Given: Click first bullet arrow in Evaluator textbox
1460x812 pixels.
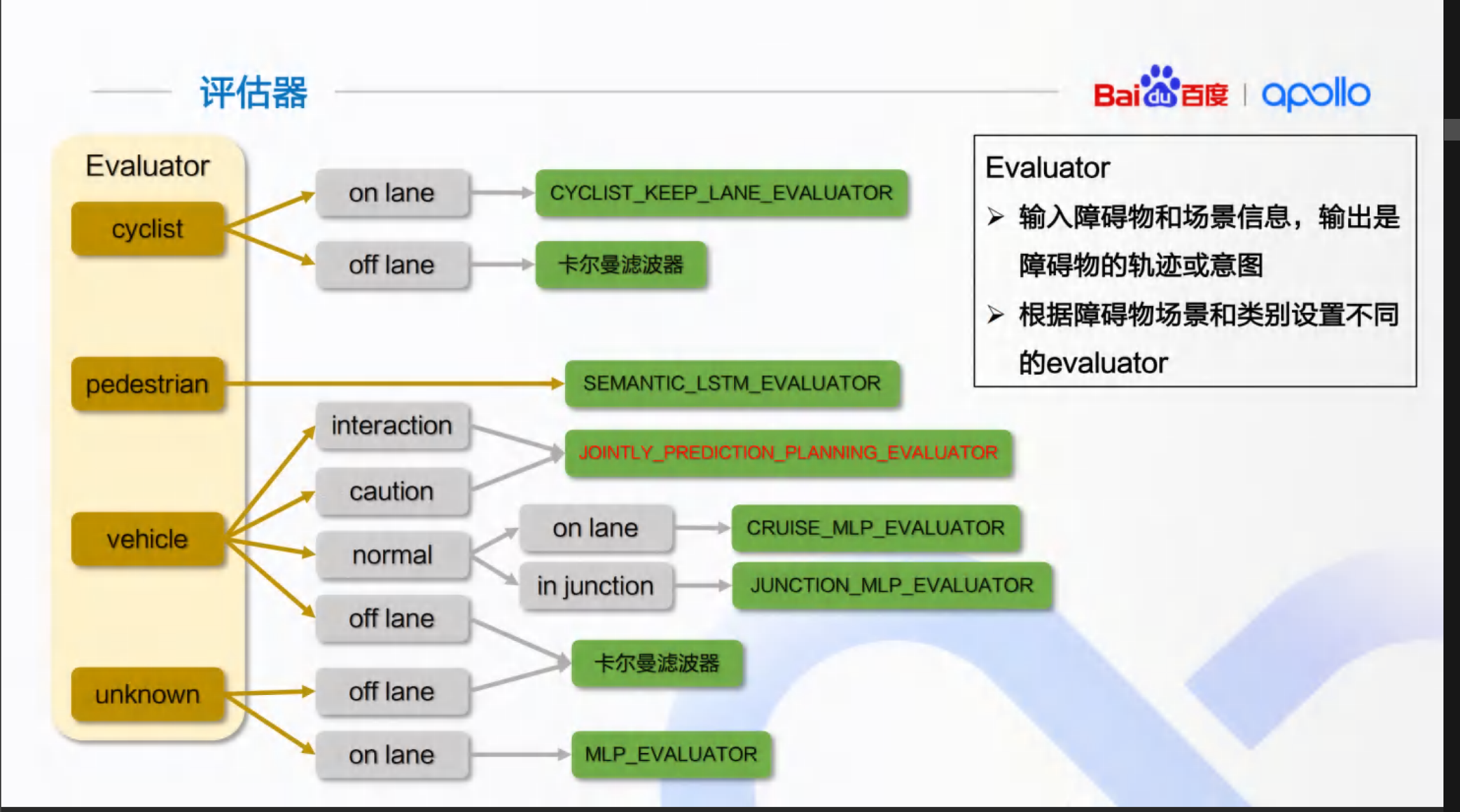Looking at the screenshot, I should (x=996, y=217).
